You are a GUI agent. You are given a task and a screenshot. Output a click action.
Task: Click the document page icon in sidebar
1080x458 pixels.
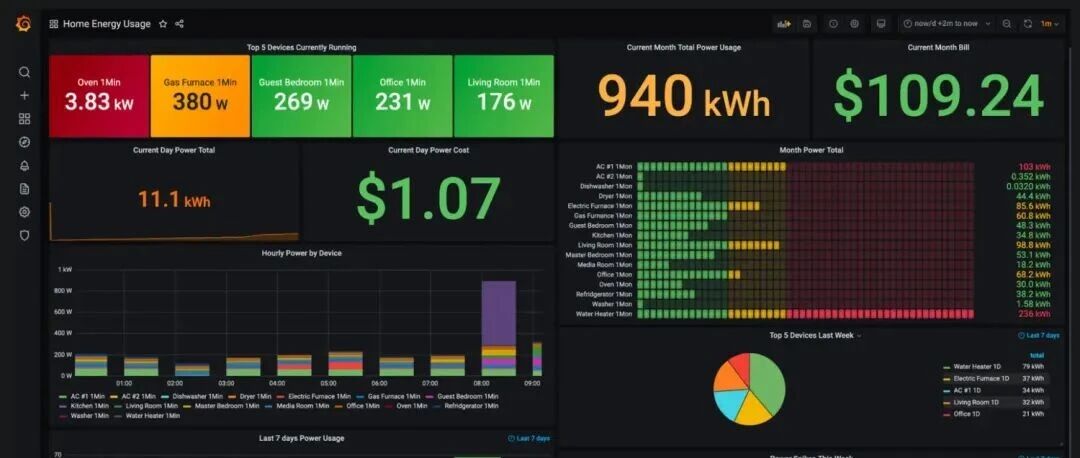point(24,189)
